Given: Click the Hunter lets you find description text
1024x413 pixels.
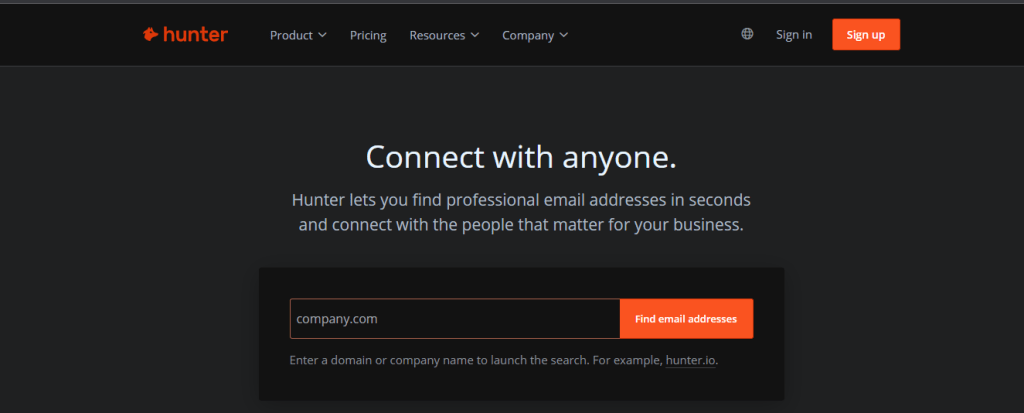Looking at the screenshot, I should coord(521,212).
